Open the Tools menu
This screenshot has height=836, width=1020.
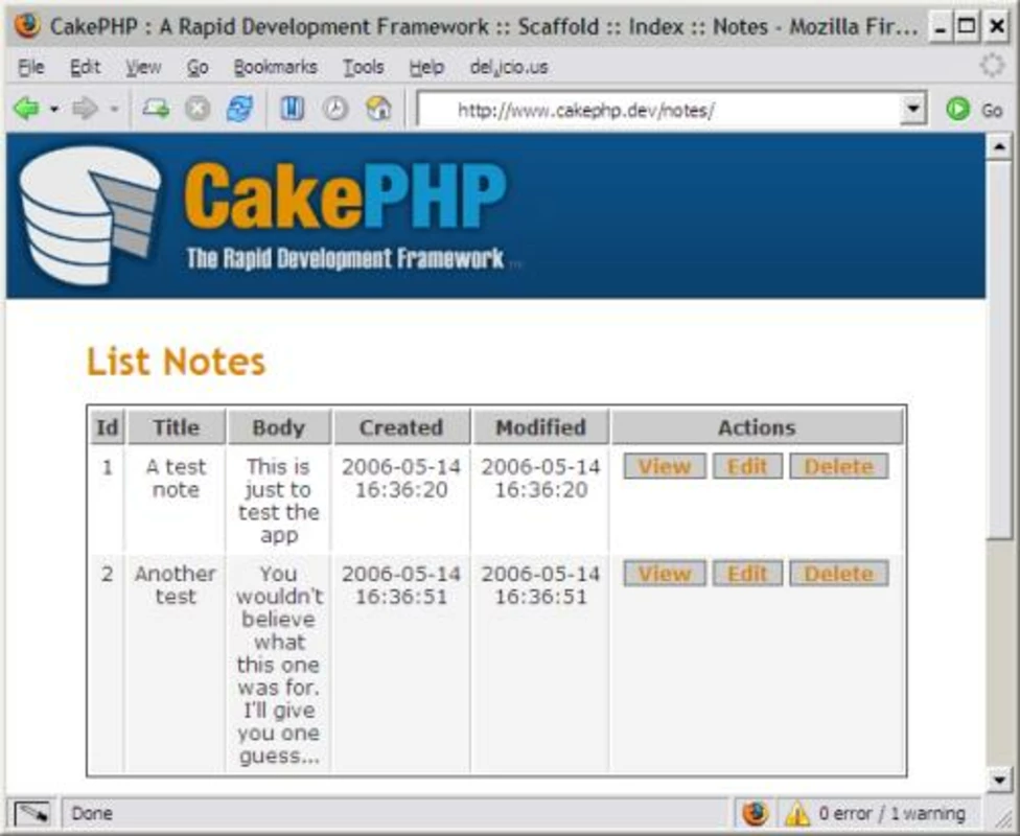coord(364,67)
